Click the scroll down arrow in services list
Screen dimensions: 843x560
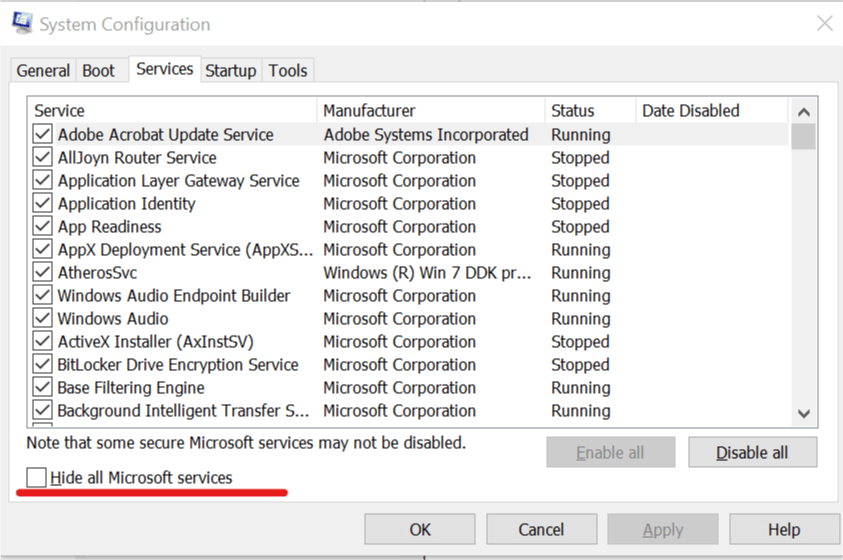(x=804, y=414)
